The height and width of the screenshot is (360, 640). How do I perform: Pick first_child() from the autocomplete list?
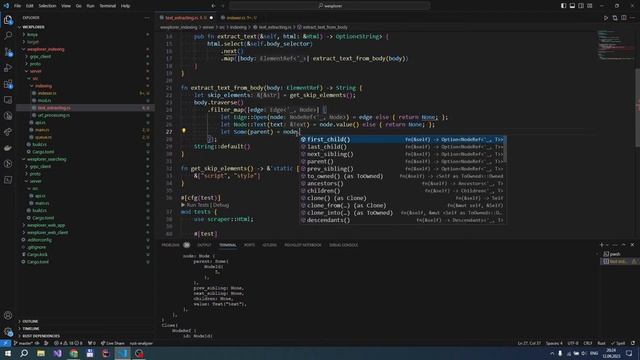[403, 140]
